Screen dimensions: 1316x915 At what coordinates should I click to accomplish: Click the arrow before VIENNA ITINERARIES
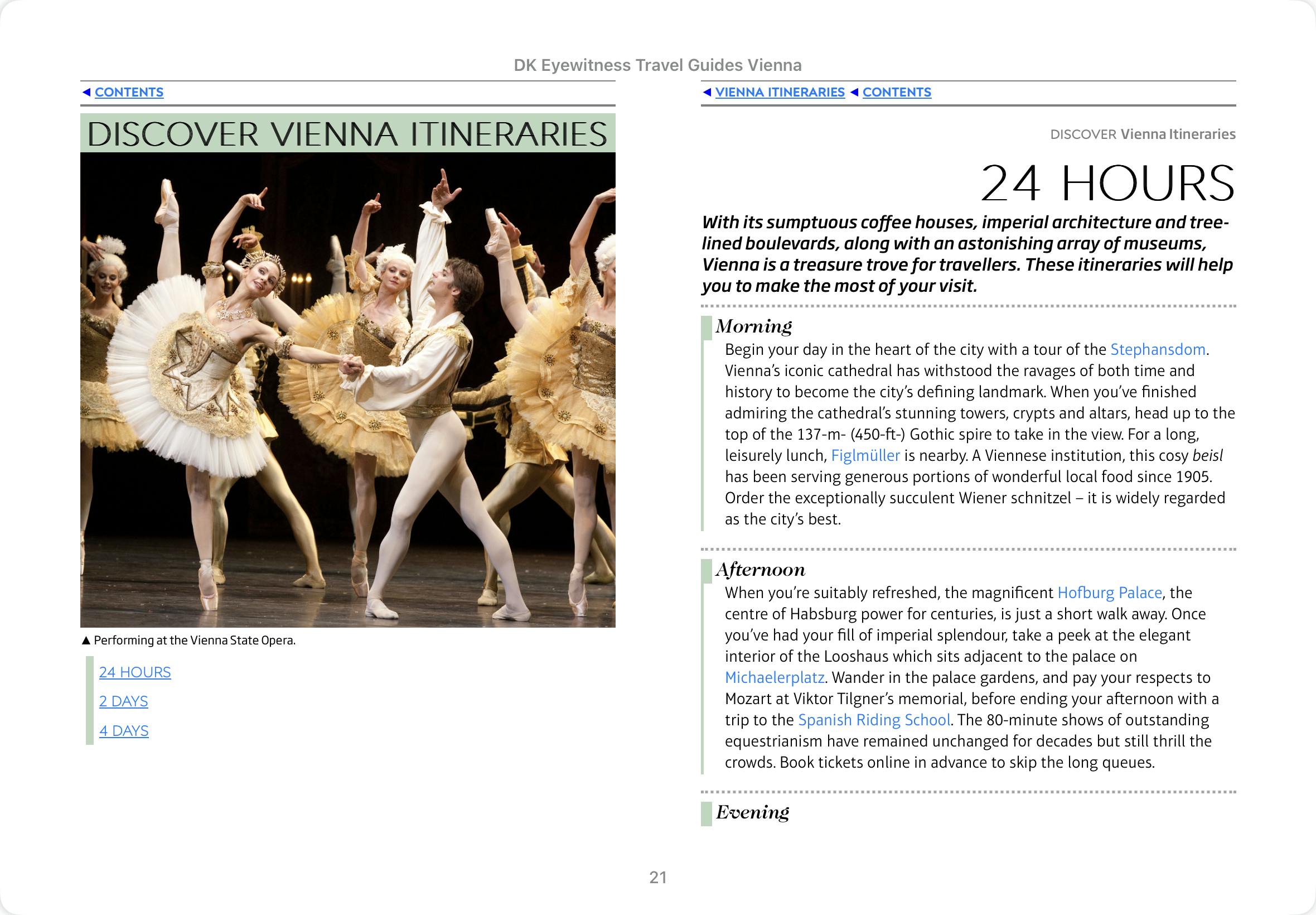pos(707,92)
